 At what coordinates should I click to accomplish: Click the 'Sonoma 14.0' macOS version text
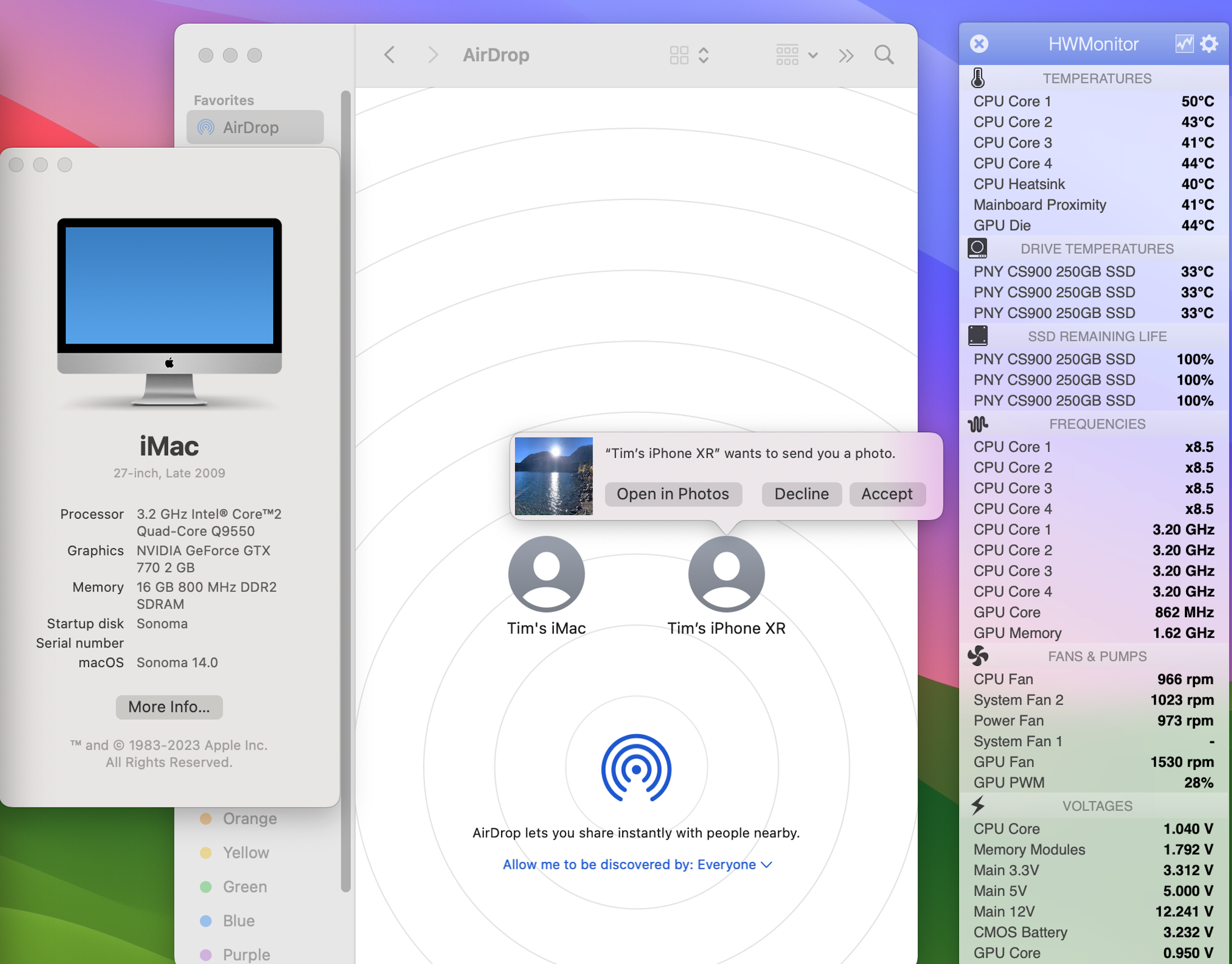[x=177, y=662]
